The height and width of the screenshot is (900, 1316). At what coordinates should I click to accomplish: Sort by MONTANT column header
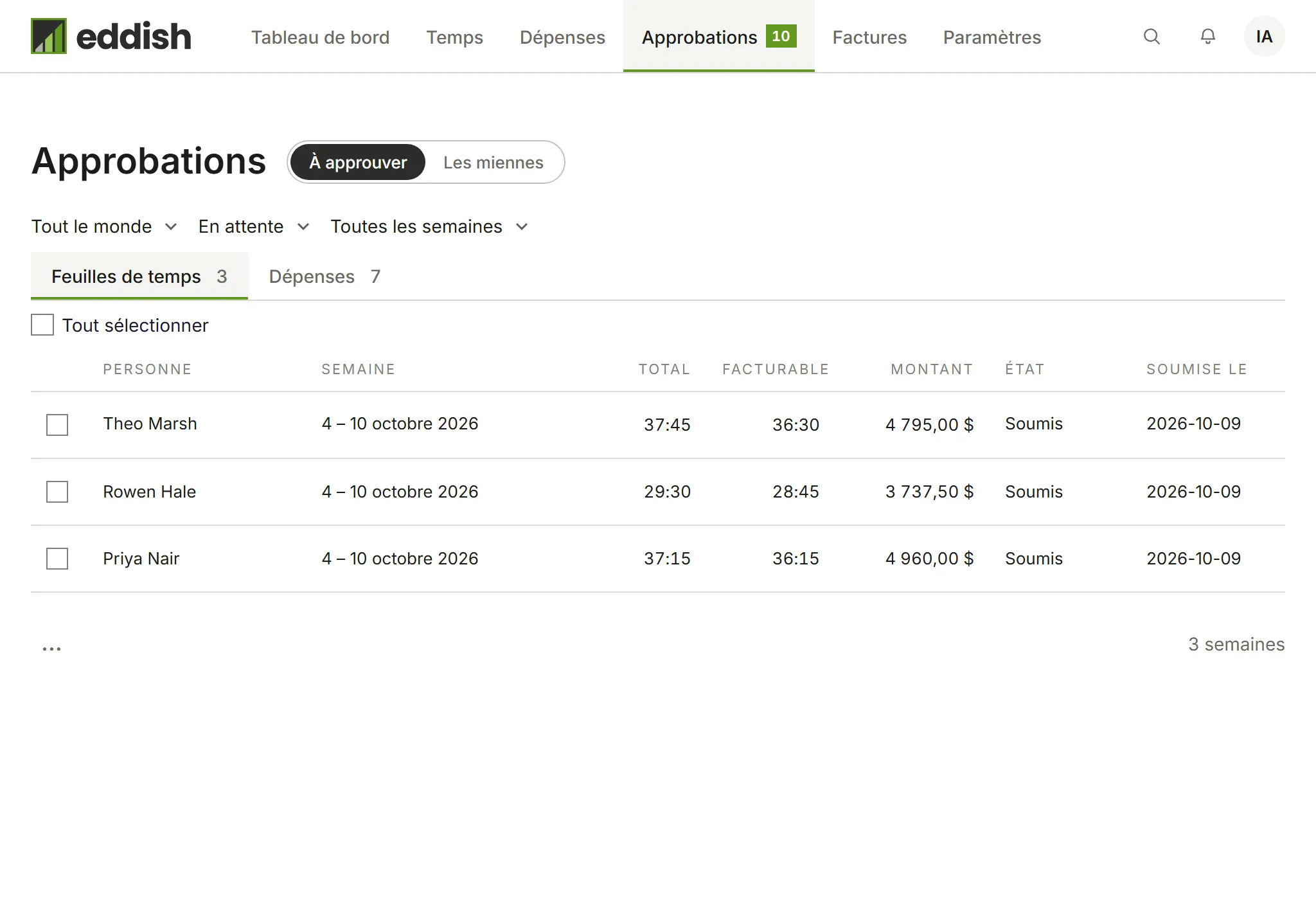point(932,369)
